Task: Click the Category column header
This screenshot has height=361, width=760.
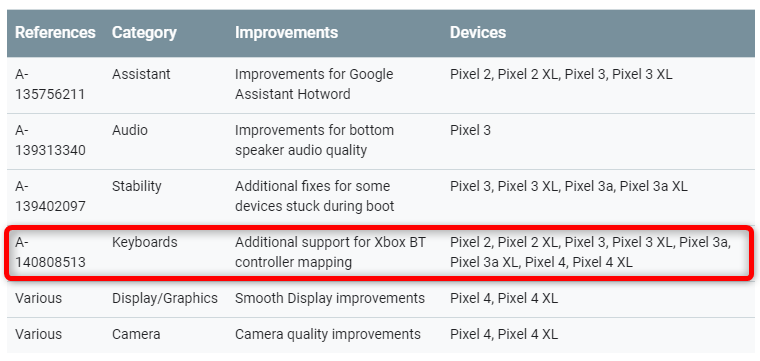Action: coord(144,33)
